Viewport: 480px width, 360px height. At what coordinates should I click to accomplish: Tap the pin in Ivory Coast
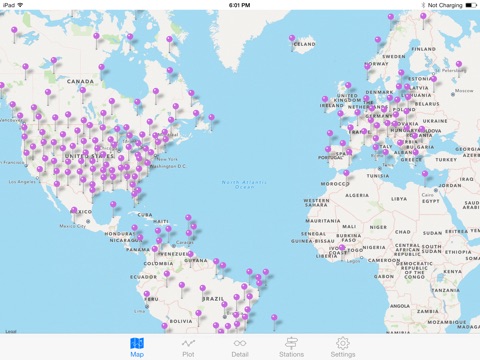click(x=342, y=248)
